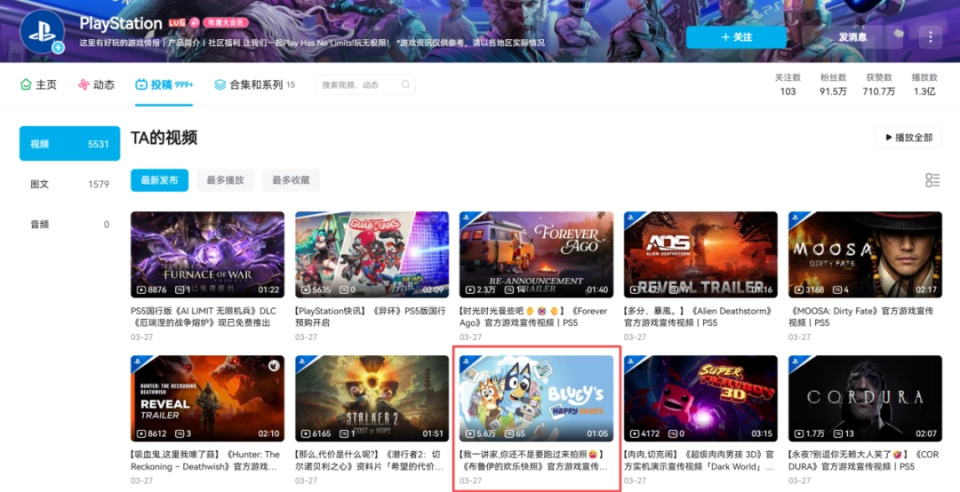960x492 pixels.
Task: Switch to list layout view icon
Action: 932,180
